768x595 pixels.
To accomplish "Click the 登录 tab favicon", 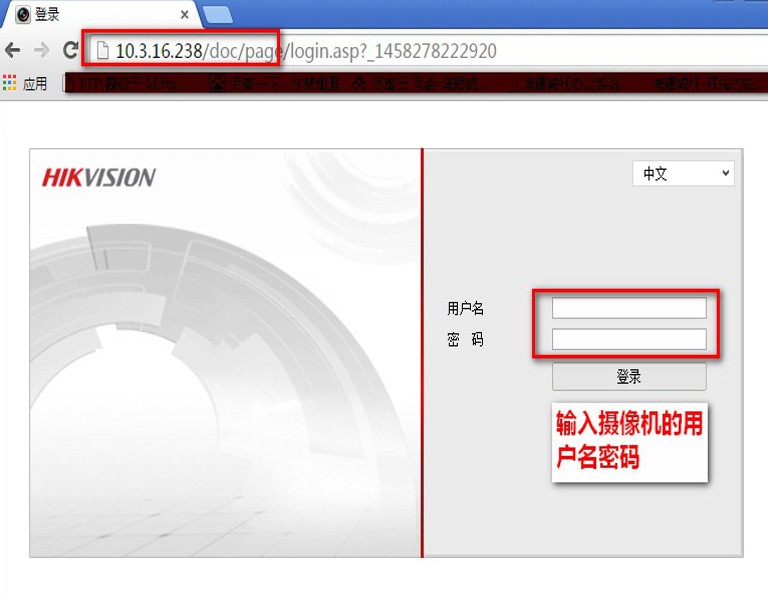I will tap(23, 15).
